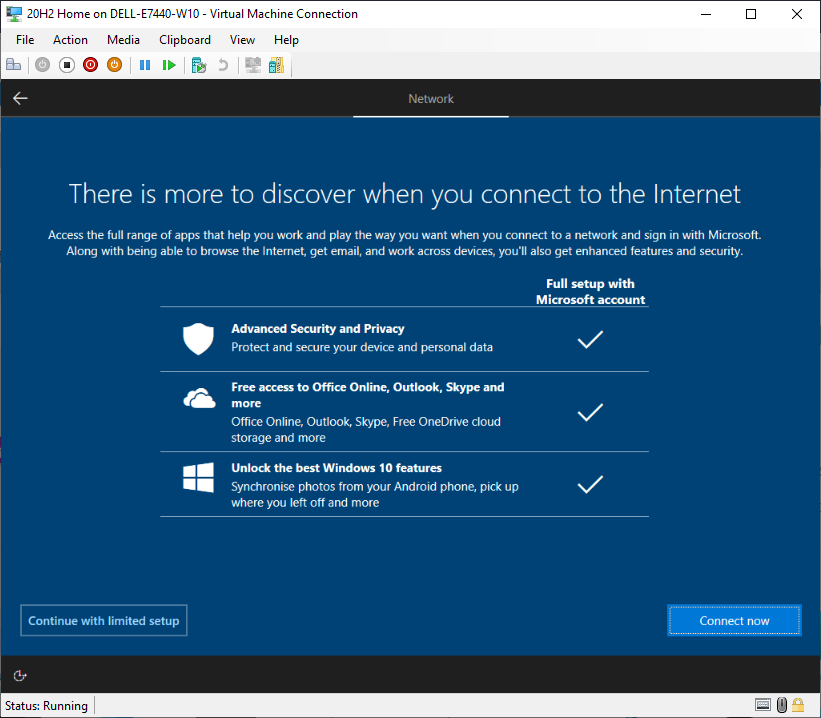Screen dimensions: 821x718
Task: Open the Clipboard menu
Action: click(185, 40)
